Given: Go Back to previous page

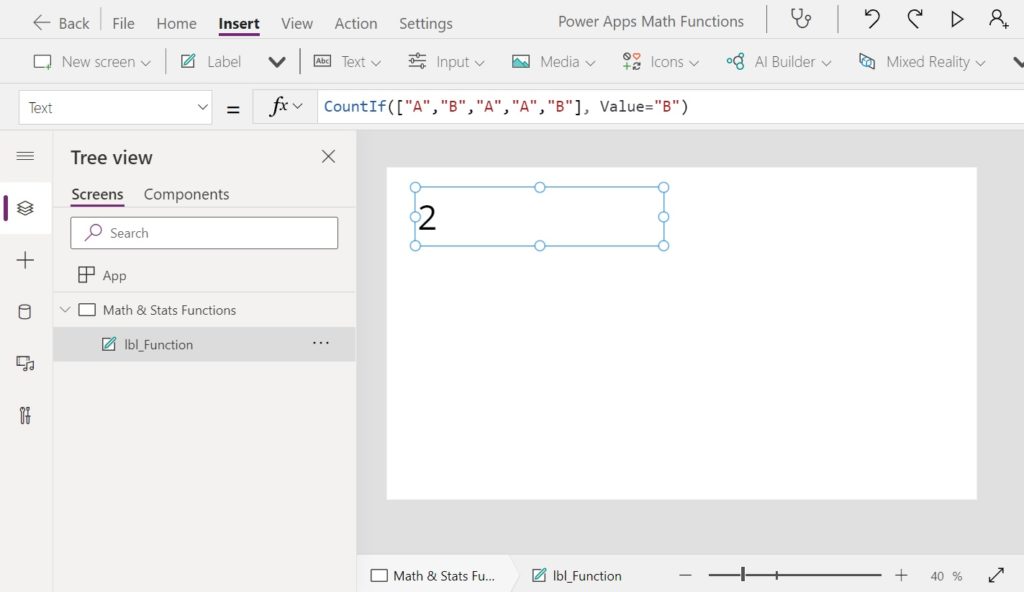Looking at the screenshot, I should point(61,24).
